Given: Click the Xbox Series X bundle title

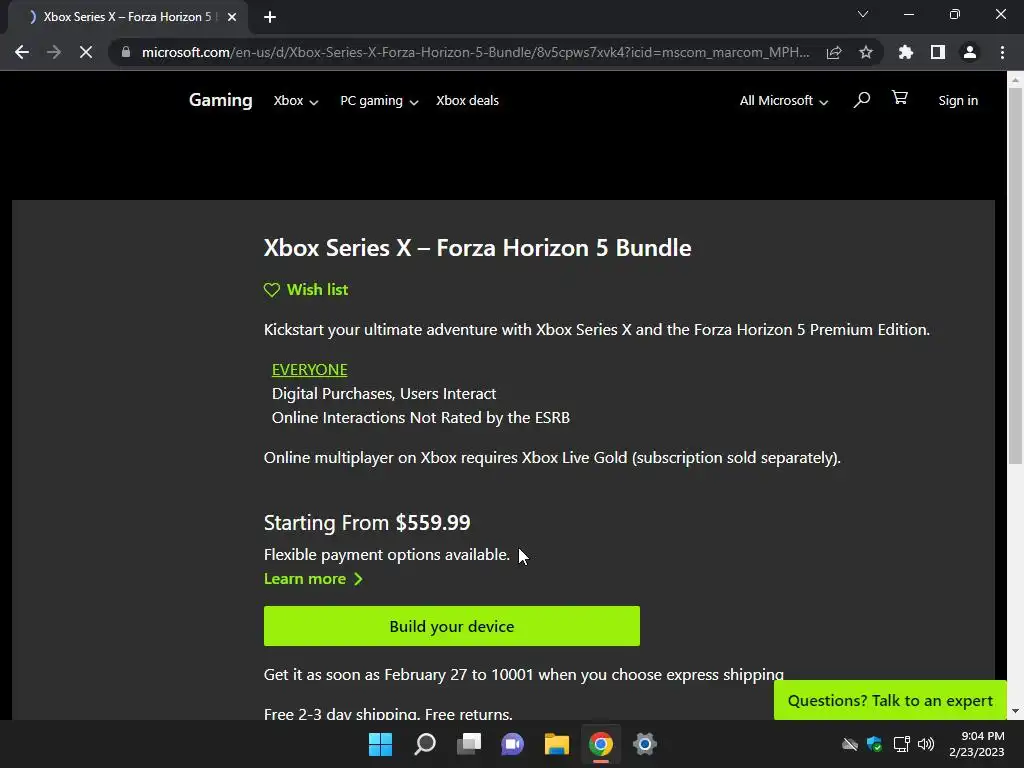Looking at the screenshot, I should pyautogui.click(x=477, y=248).
